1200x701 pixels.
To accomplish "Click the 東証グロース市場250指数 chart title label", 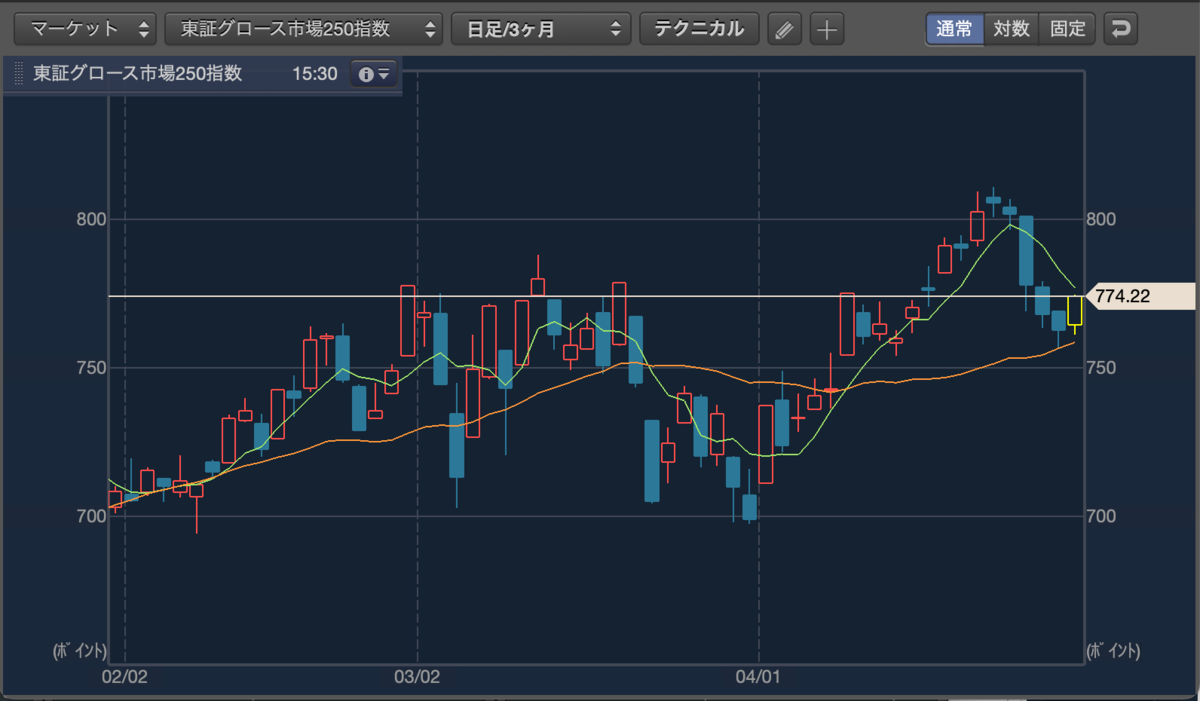I will tap(138, 74).
